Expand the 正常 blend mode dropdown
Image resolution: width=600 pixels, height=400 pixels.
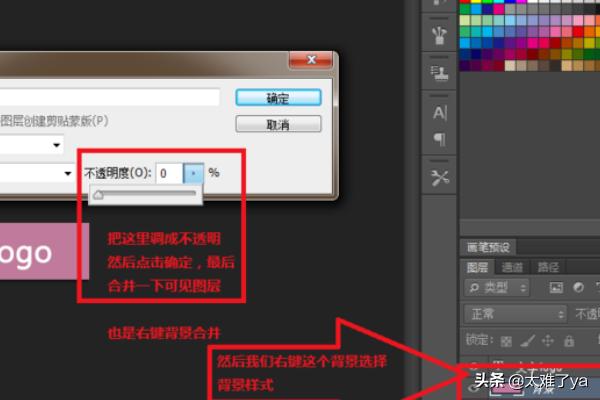(x=515, y=314)
